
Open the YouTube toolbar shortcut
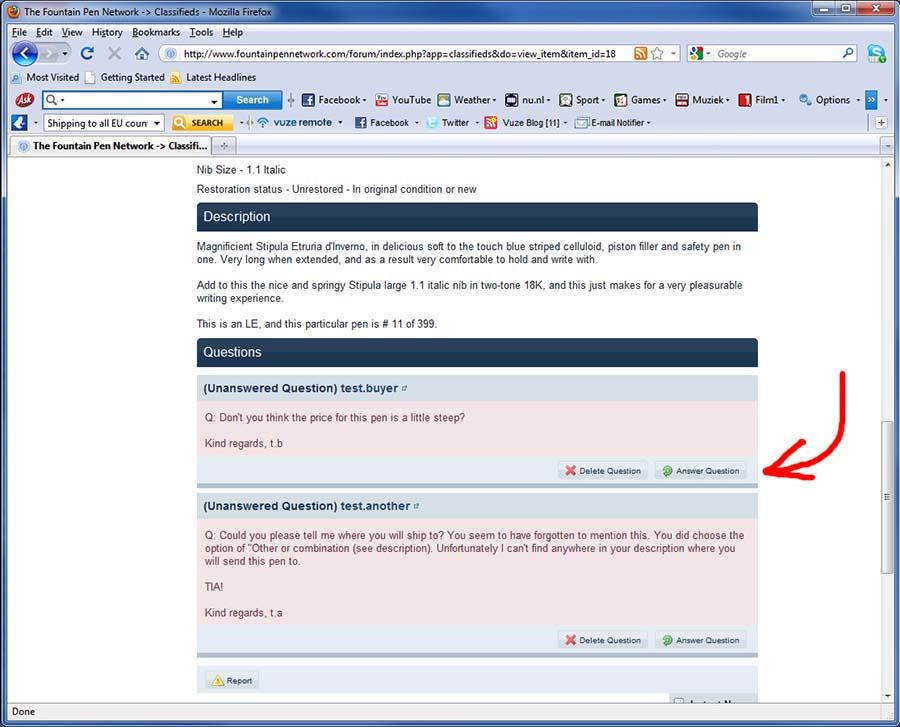(403, 100)
